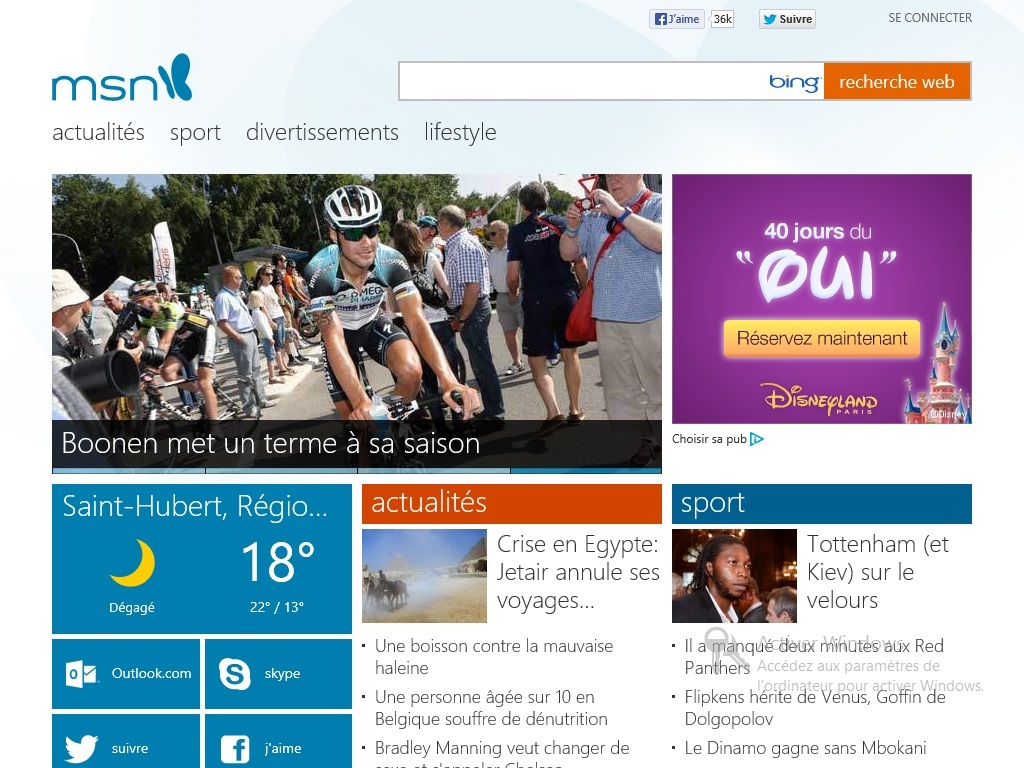
Task: Open 'Boonen met un terme à sa saison' headline
Action: pos(271,443)
